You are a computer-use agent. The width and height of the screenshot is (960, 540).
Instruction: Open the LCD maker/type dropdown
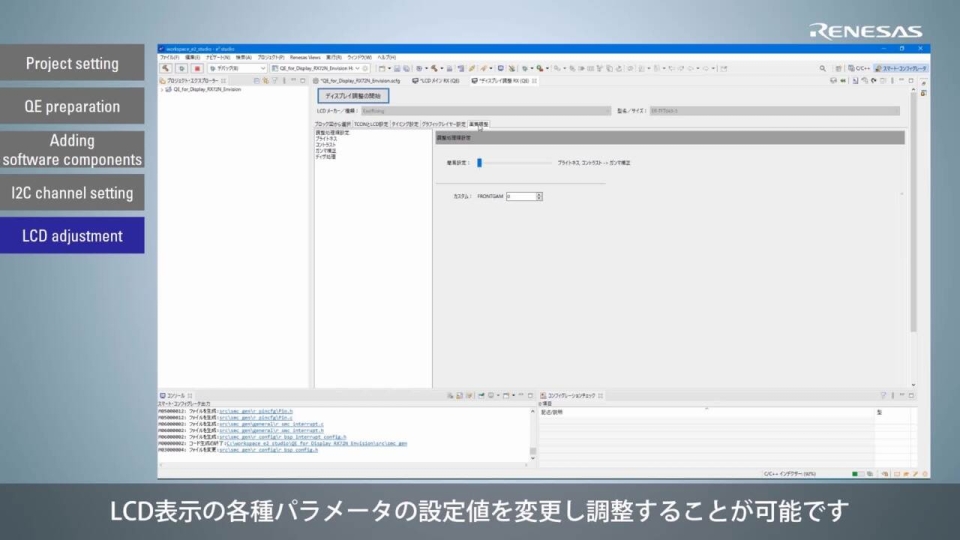[482, 111]
